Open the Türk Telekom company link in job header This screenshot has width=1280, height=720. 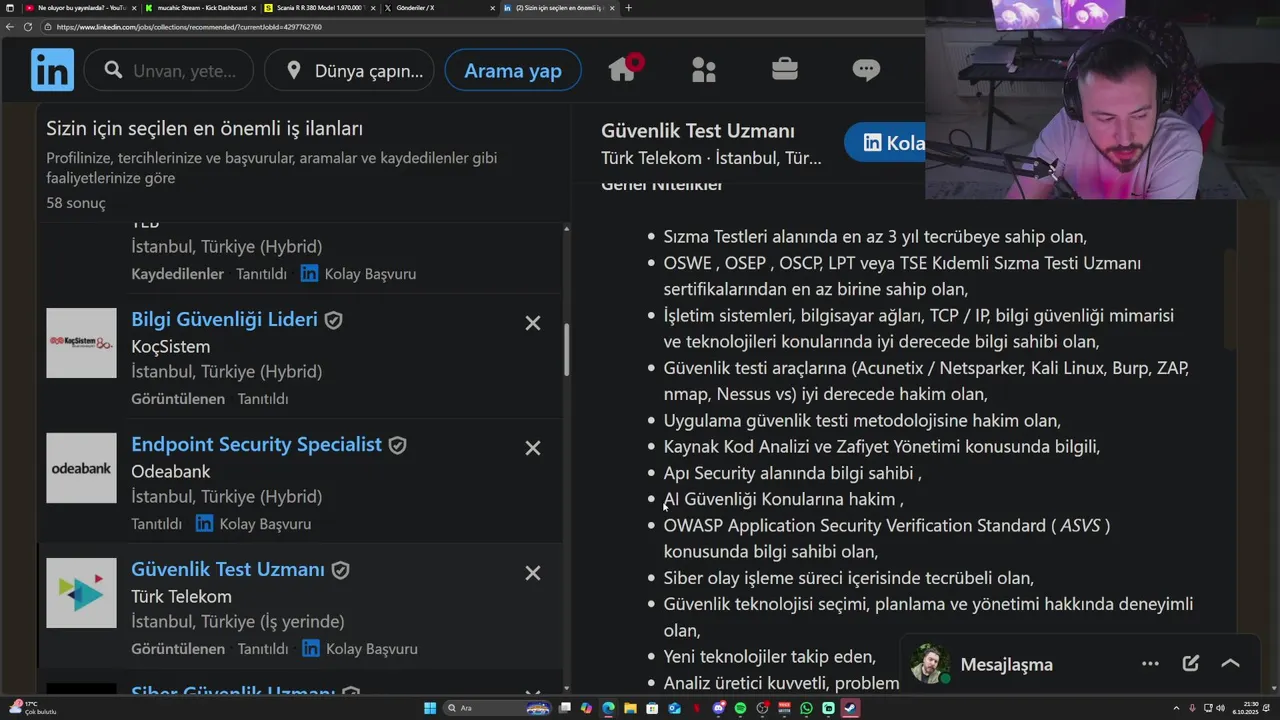(651, 158)
